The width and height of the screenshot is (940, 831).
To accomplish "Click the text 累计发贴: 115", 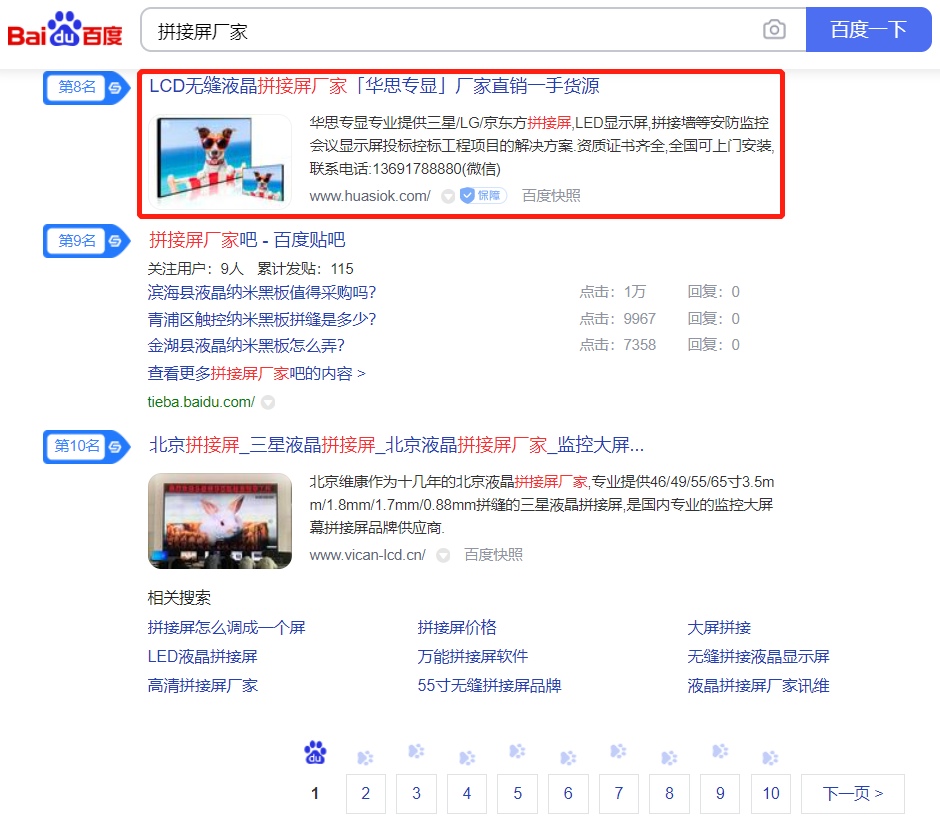I will tap(305, 269).
